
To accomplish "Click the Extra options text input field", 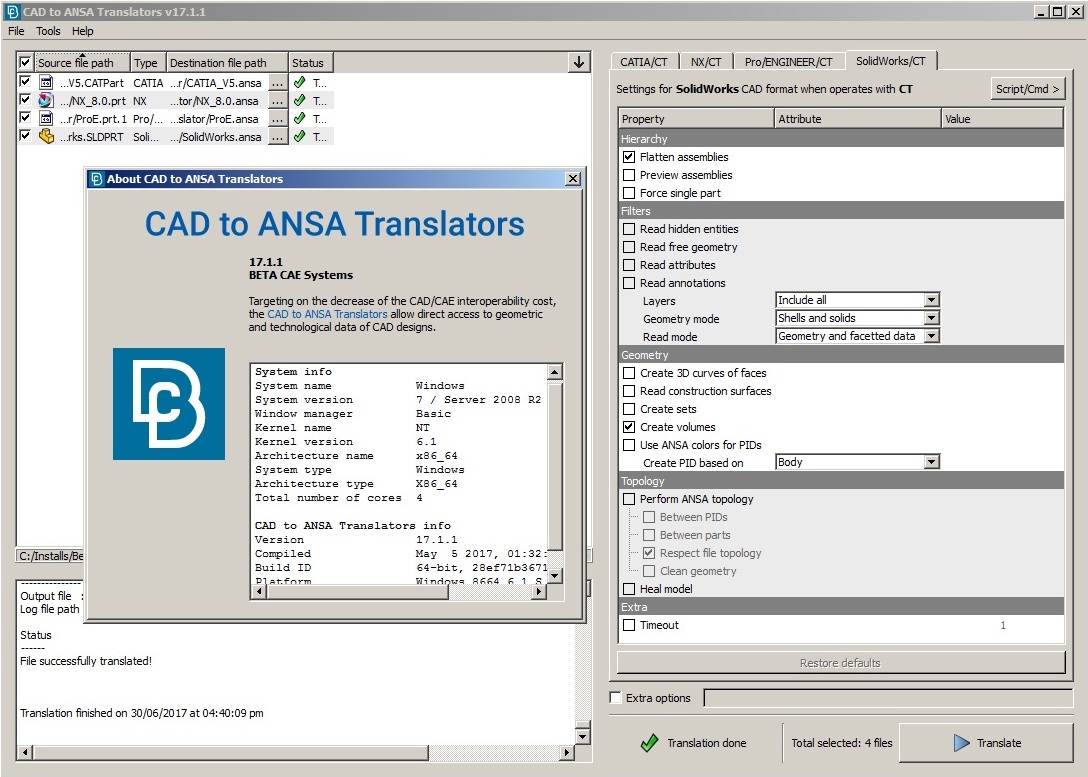I will 888,698.
